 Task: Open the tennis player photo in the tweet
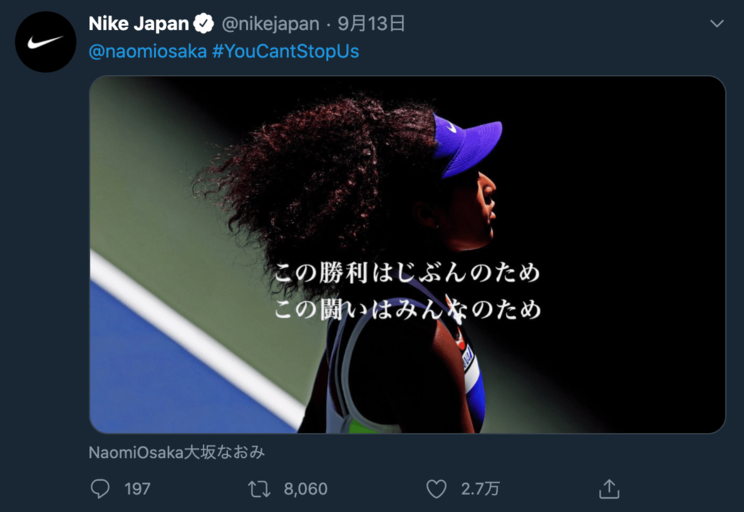tap(407, 254)
